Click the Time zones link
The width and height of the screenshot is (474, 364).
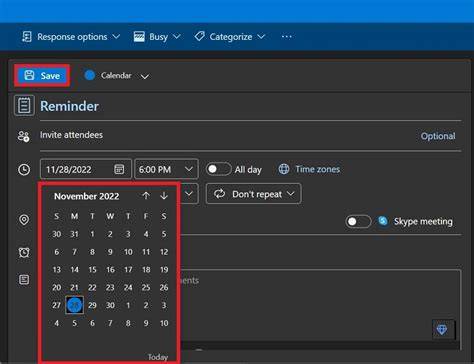coord(317,169)
